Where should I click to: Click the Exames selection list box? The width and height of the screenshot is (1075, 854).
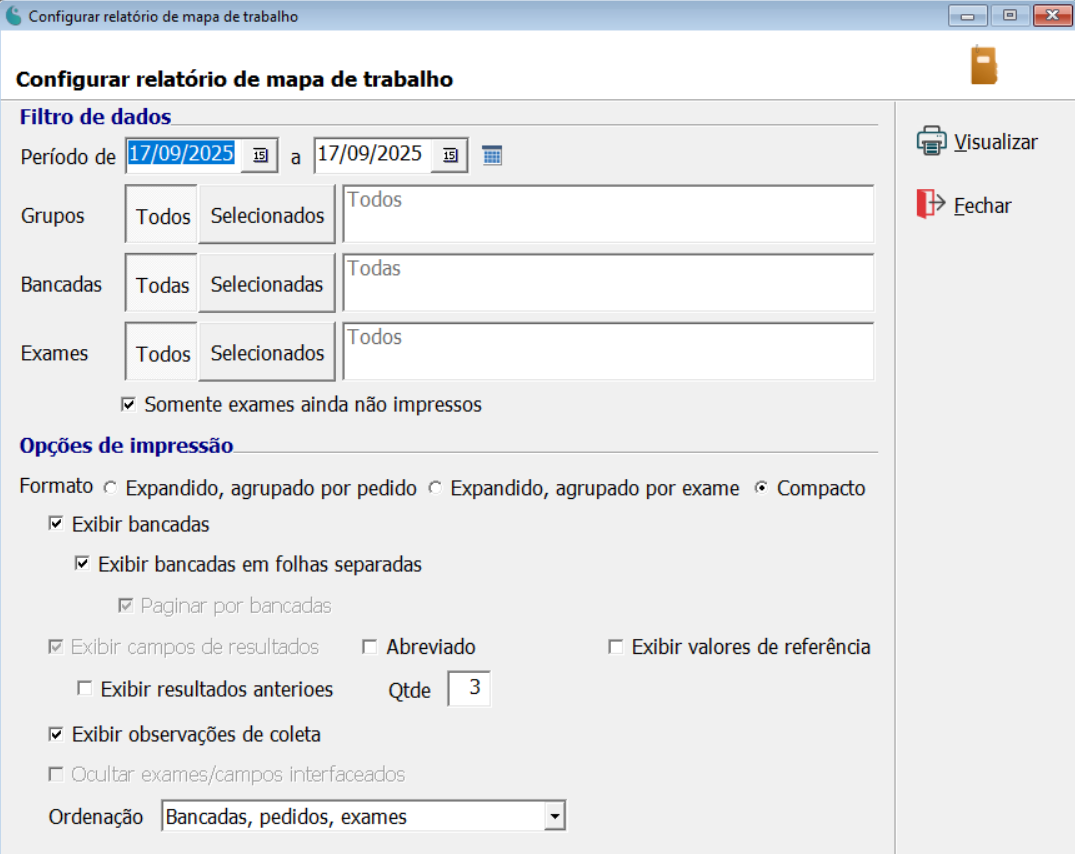(x=608, y=352)
